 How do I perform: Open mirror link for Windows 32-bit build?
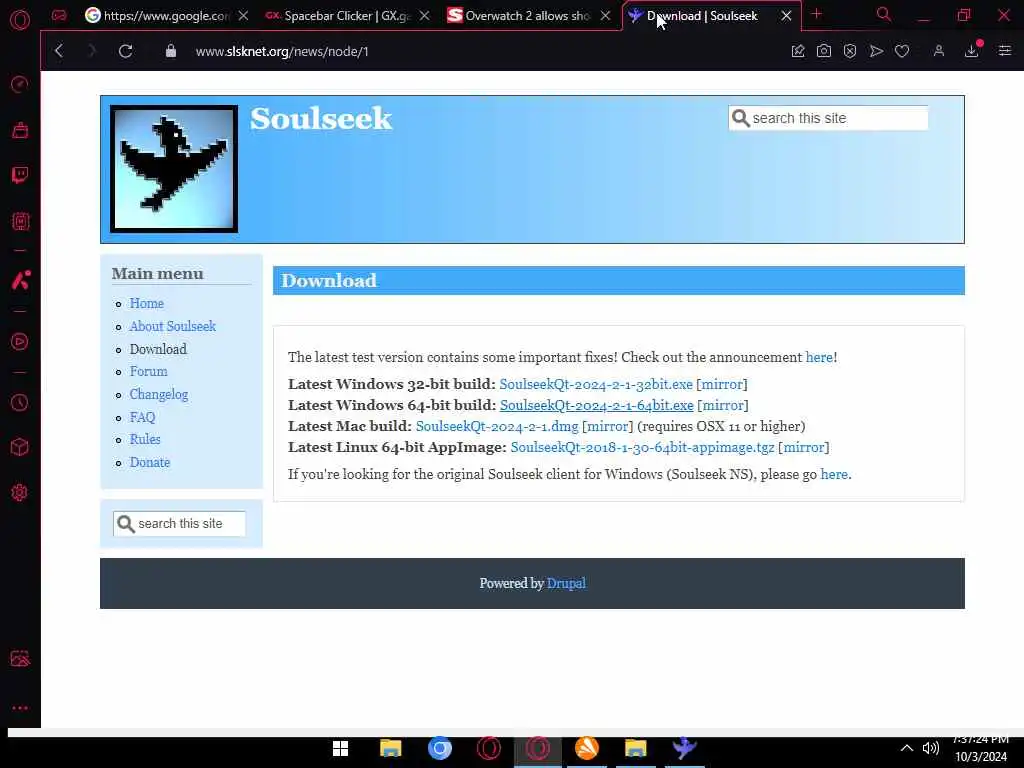pos(722,384)
